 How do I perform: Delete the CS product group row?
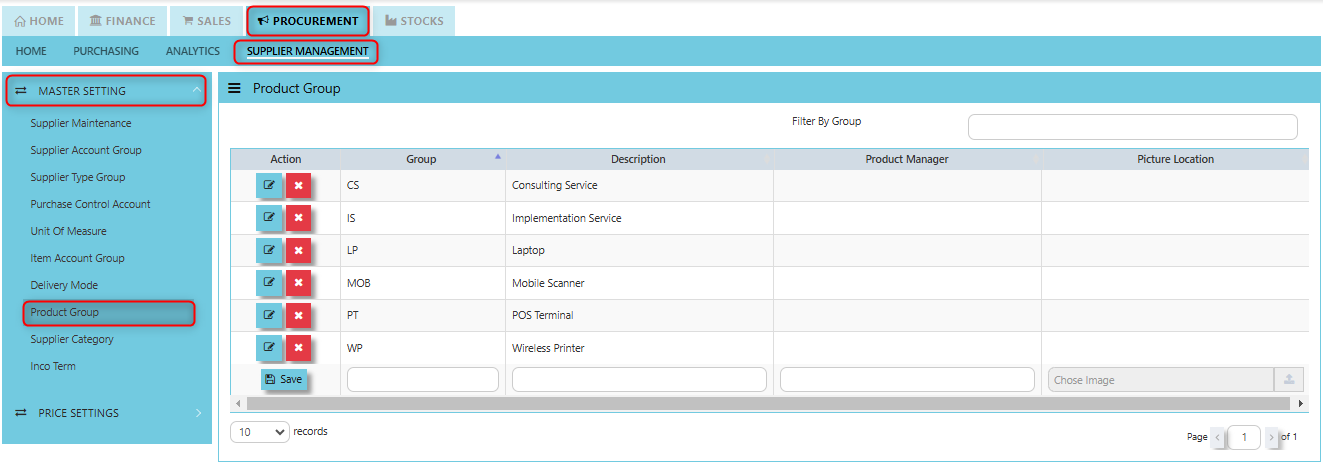click(298, 186)
